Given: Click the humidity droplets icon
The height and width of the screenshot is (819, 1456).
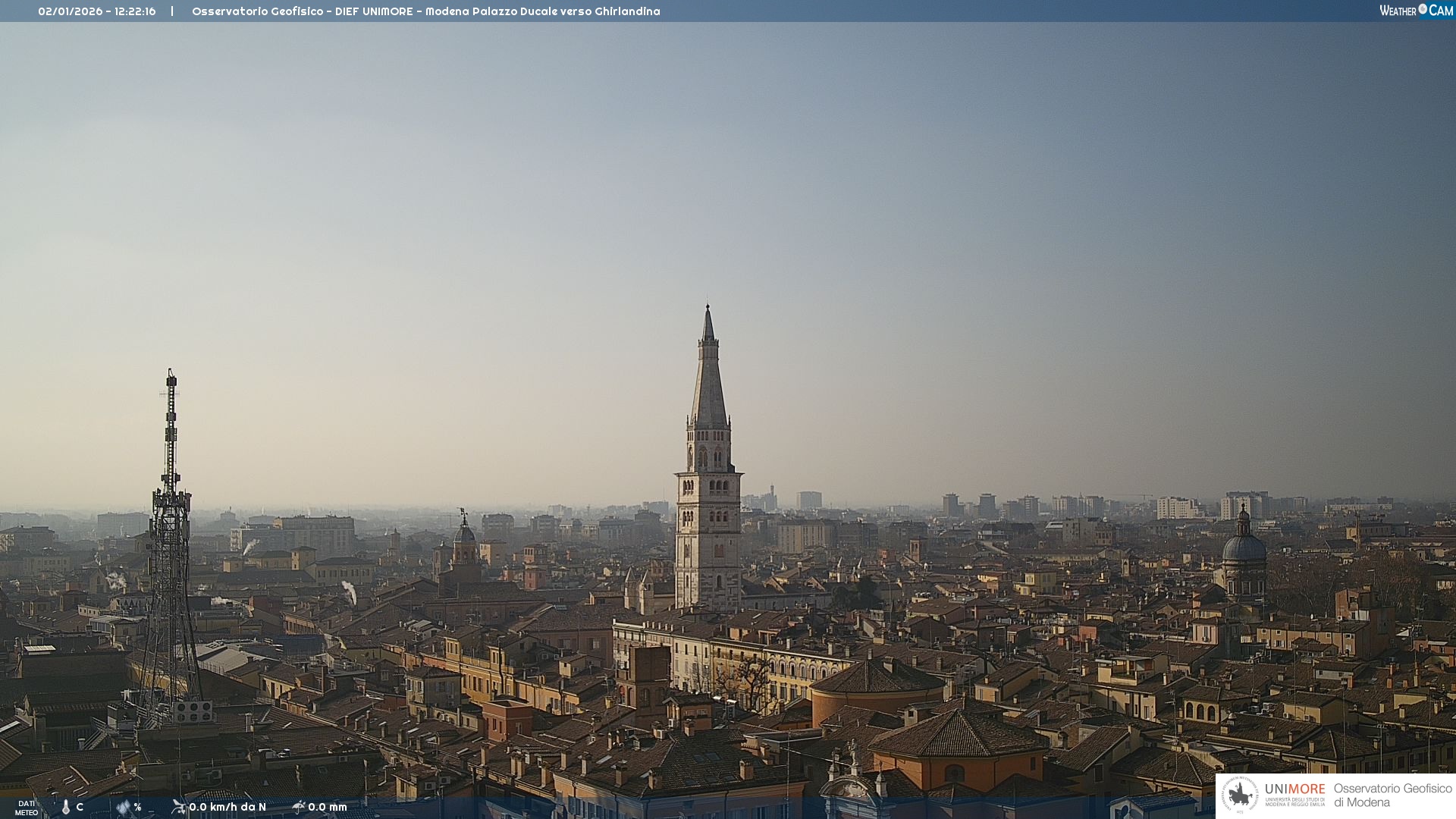Looking at the screenshot, I should pyautogui.click(x=123, y=808).
